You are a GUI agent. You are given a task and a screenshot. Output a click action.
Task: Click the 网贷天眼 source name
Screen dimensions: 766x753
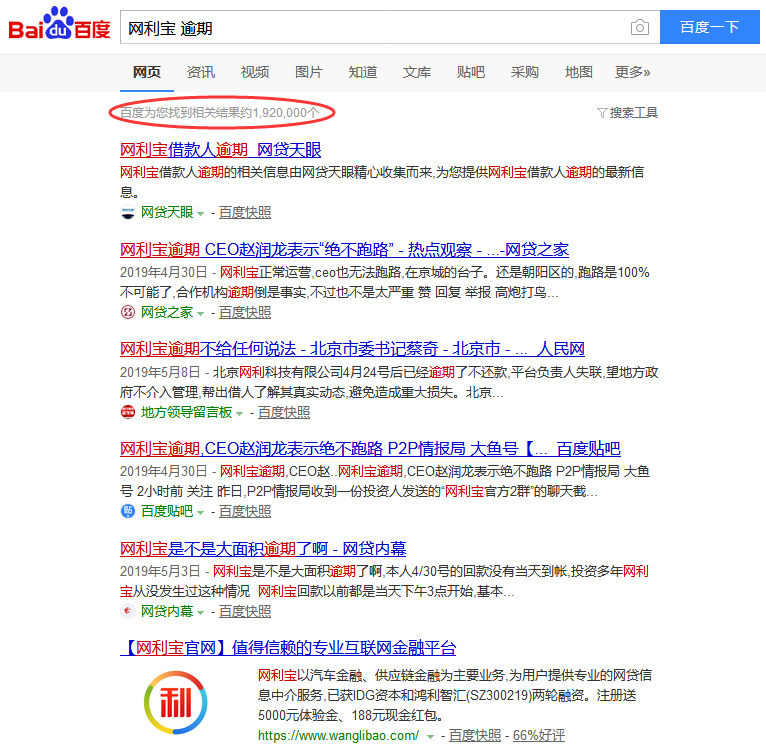pyautogui.click(x=167, y=213)
